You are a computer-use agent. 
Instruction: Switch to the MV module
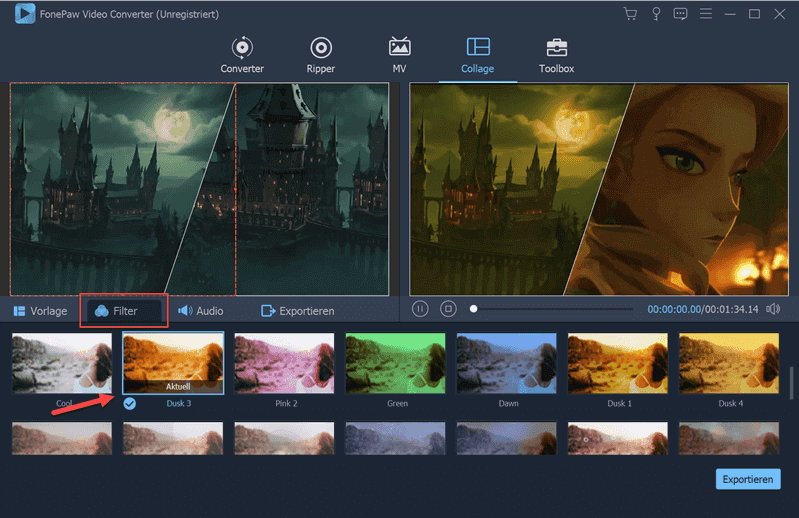click(x=399, y=55)
